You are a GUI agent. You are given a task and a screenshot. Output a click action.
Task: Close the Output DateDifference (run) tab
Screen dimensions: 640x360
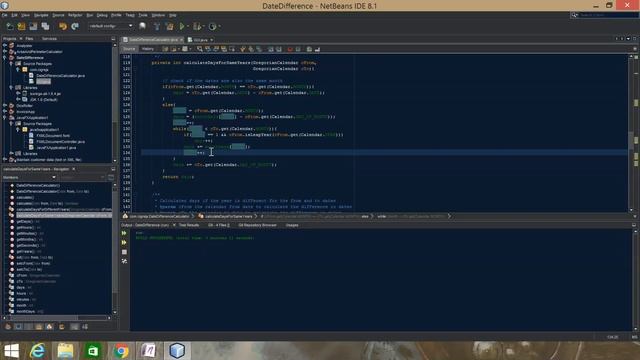click(174, 225)
